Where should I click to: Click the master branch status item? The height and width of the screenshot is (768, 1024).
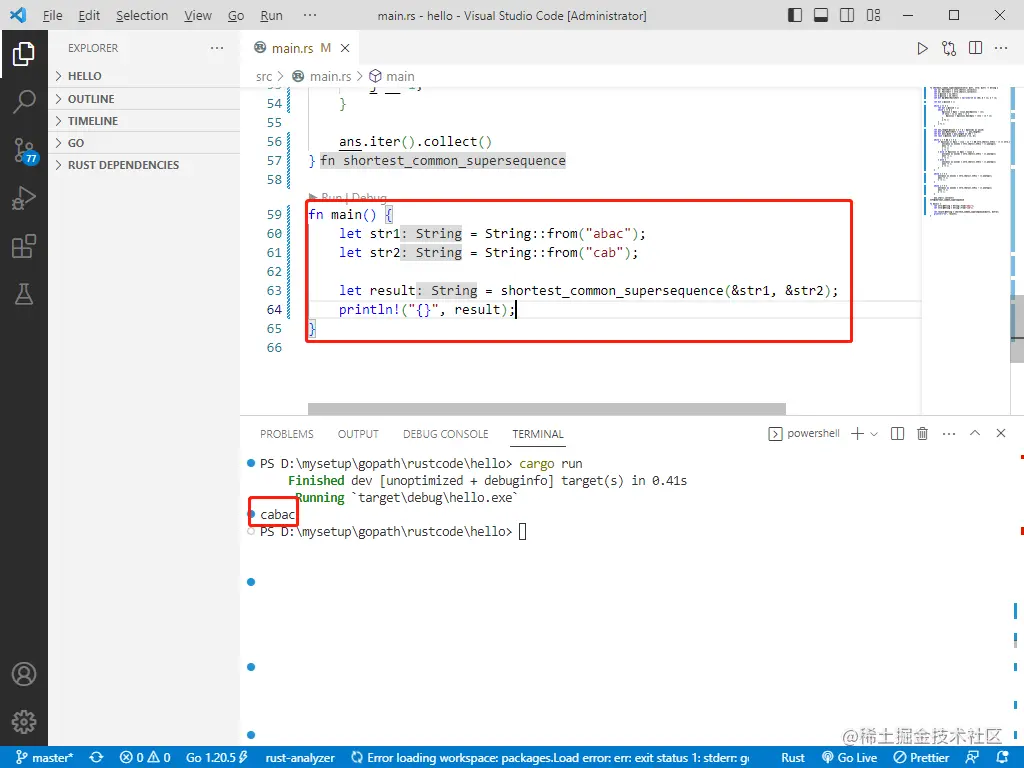(x=44, y=758)
